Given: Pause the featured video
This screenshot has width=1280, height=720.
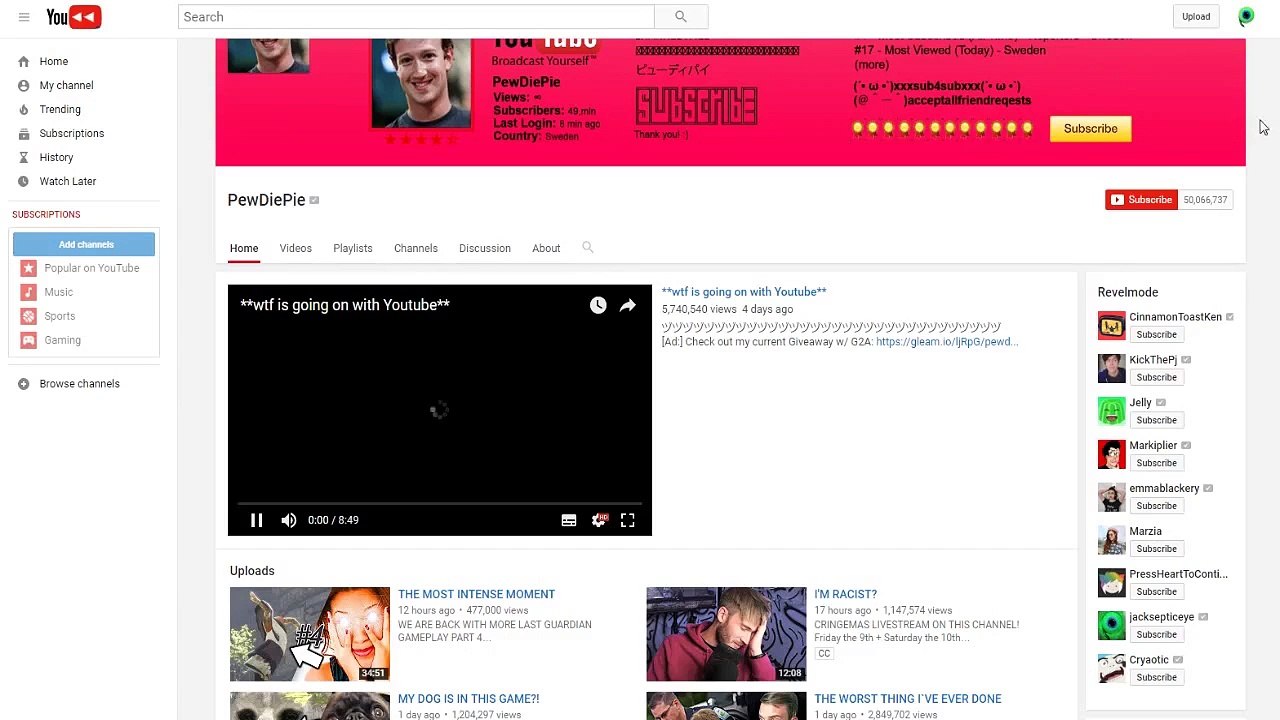Looking at the screenshot, I should click(x=256, y=520).
